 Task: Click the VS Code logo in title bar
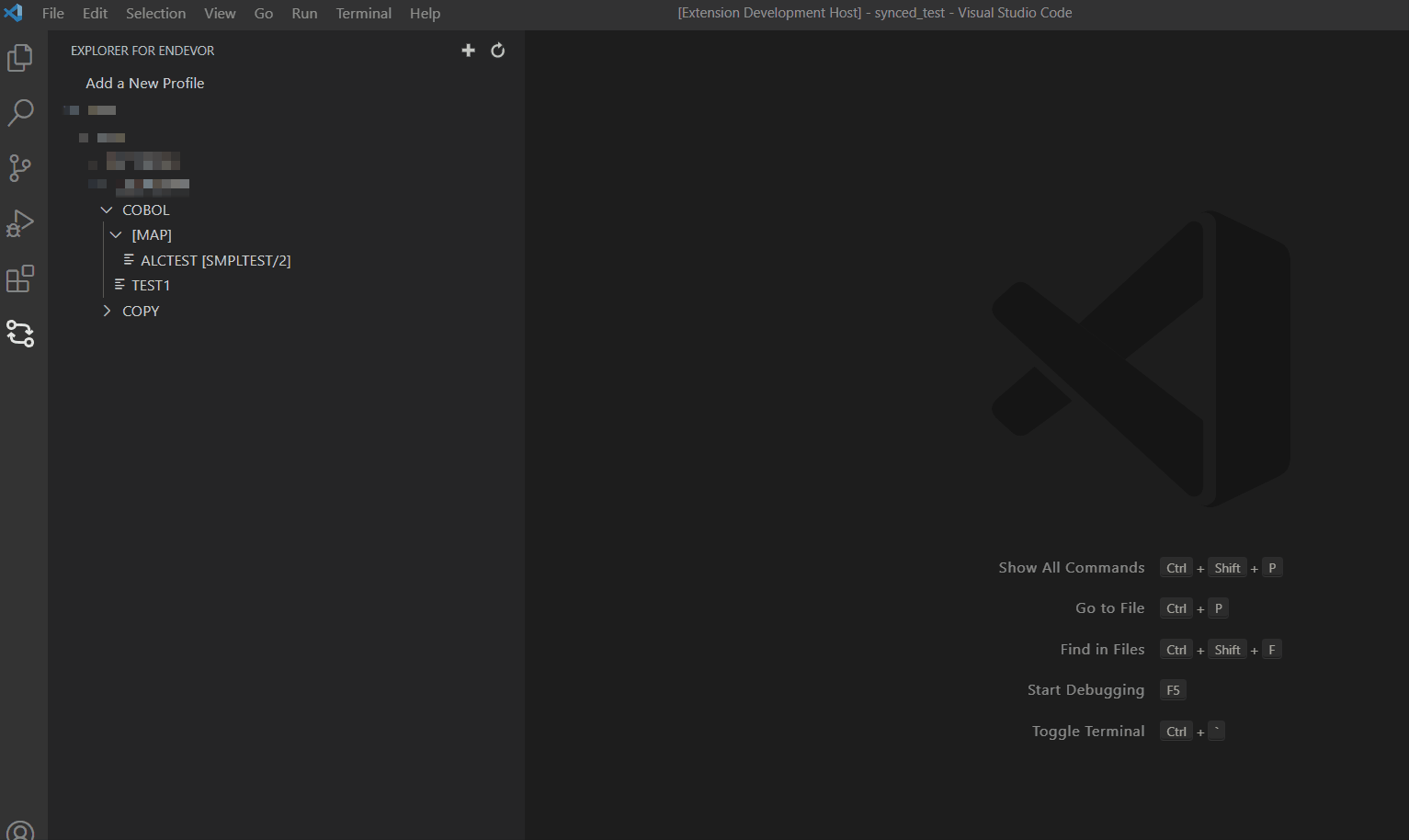coord(14,13)
